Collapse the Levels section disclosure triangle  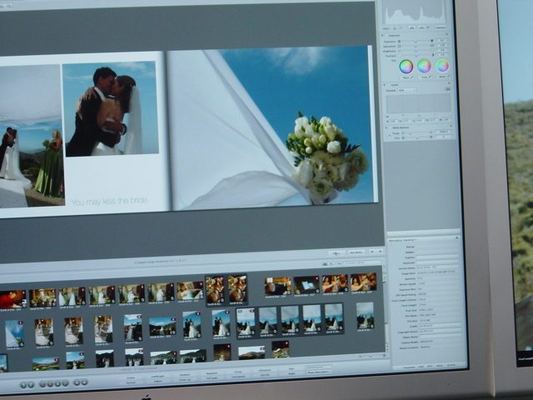point(384,84)
